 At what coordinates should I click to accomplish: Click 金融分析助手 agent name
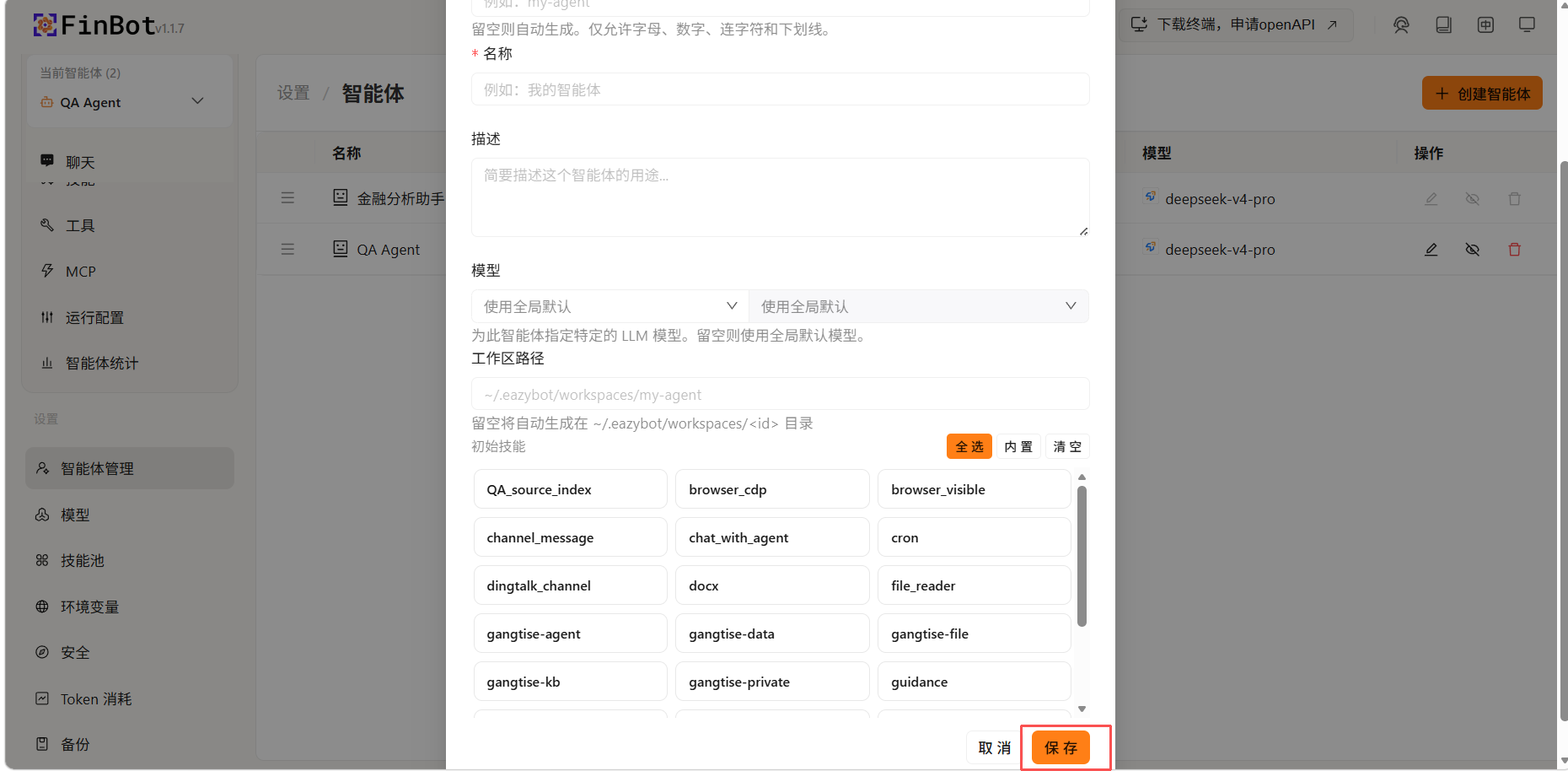point(400,198)
